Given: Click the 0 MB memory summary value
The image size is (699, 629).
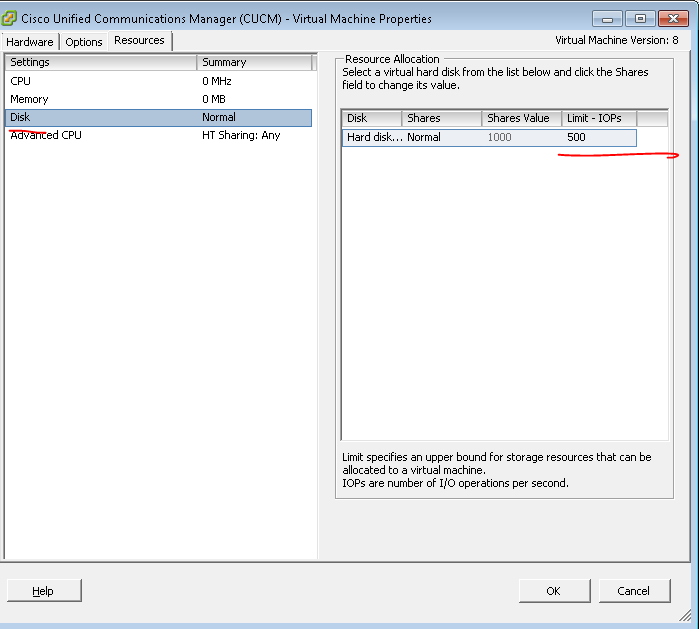Looking at the screenshot, I should point(214,99).
